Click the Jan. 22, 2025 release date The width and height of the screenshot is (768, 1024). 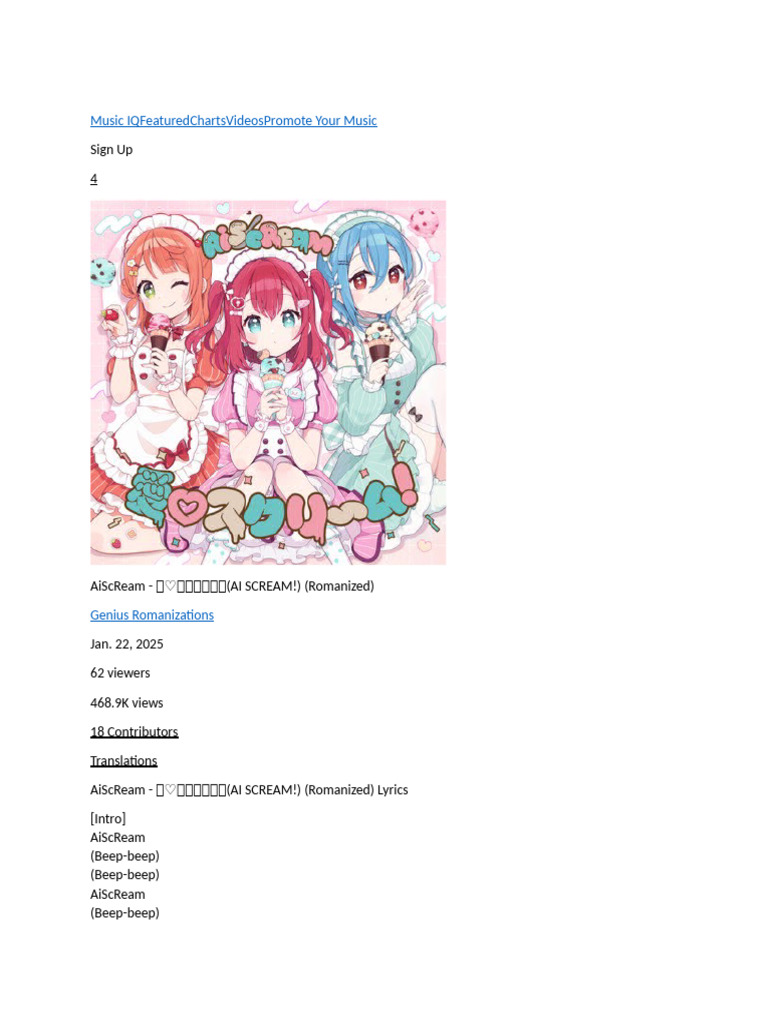coord(127,645)
